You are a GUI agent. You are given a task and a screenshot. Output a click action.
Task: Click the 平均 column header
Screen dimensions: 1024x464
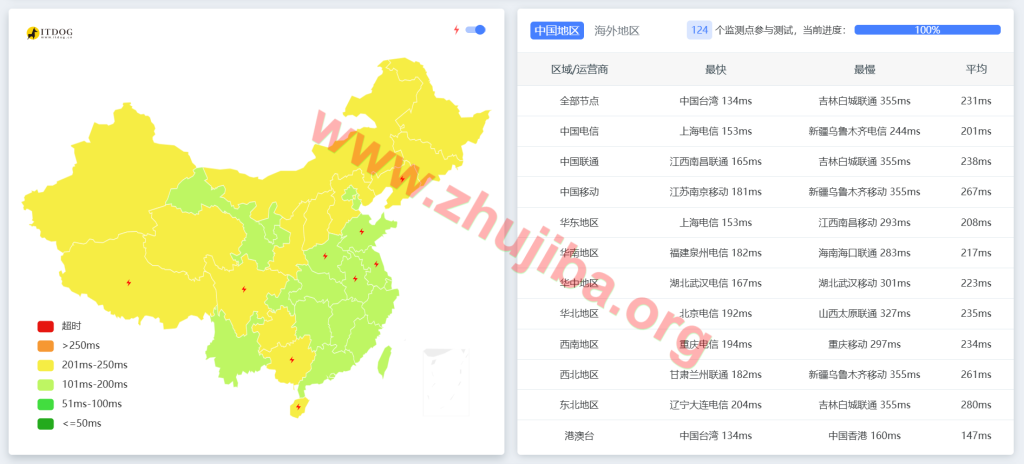point(976,69)
